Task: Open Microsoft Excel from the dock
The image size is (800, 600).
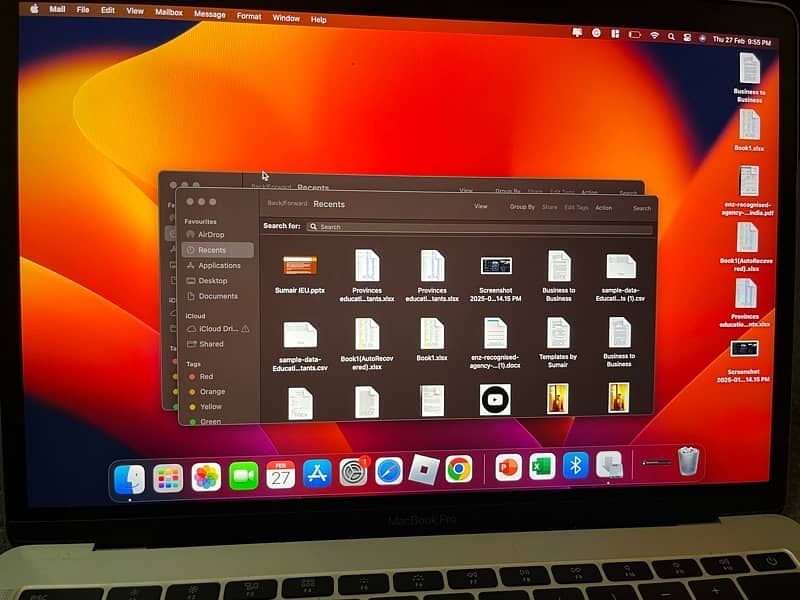Action: click(542, 466)
